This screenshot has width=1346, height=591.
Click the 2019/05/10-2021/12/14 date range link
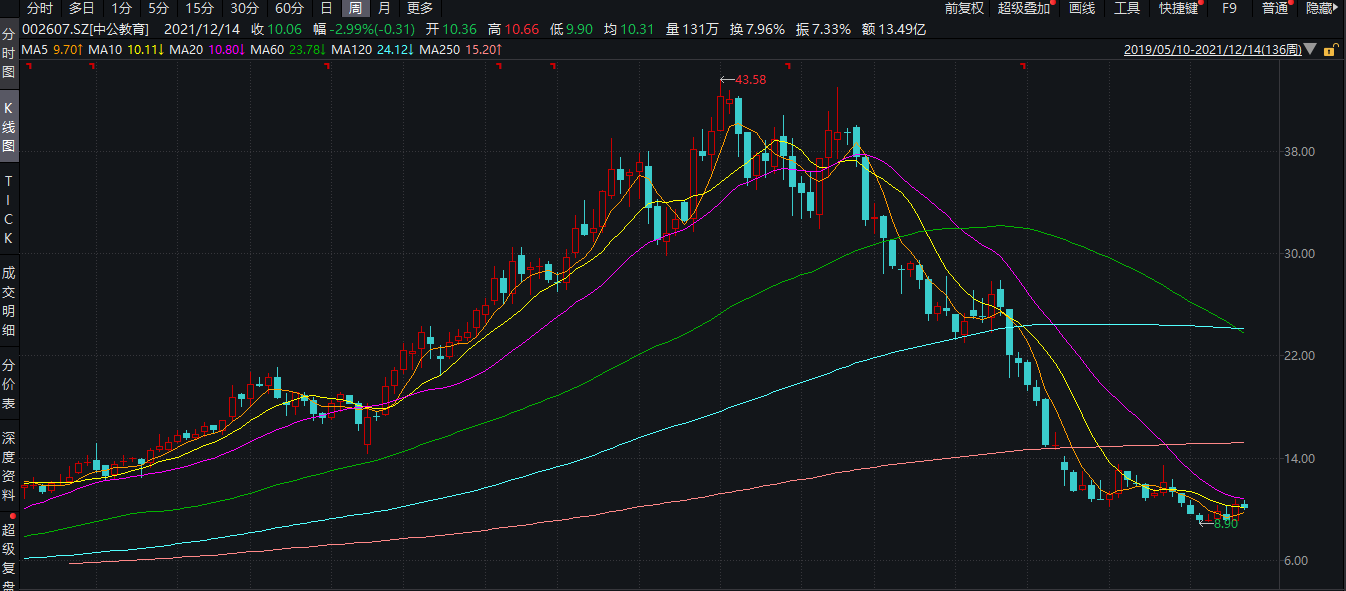[x=1212, y=49]
